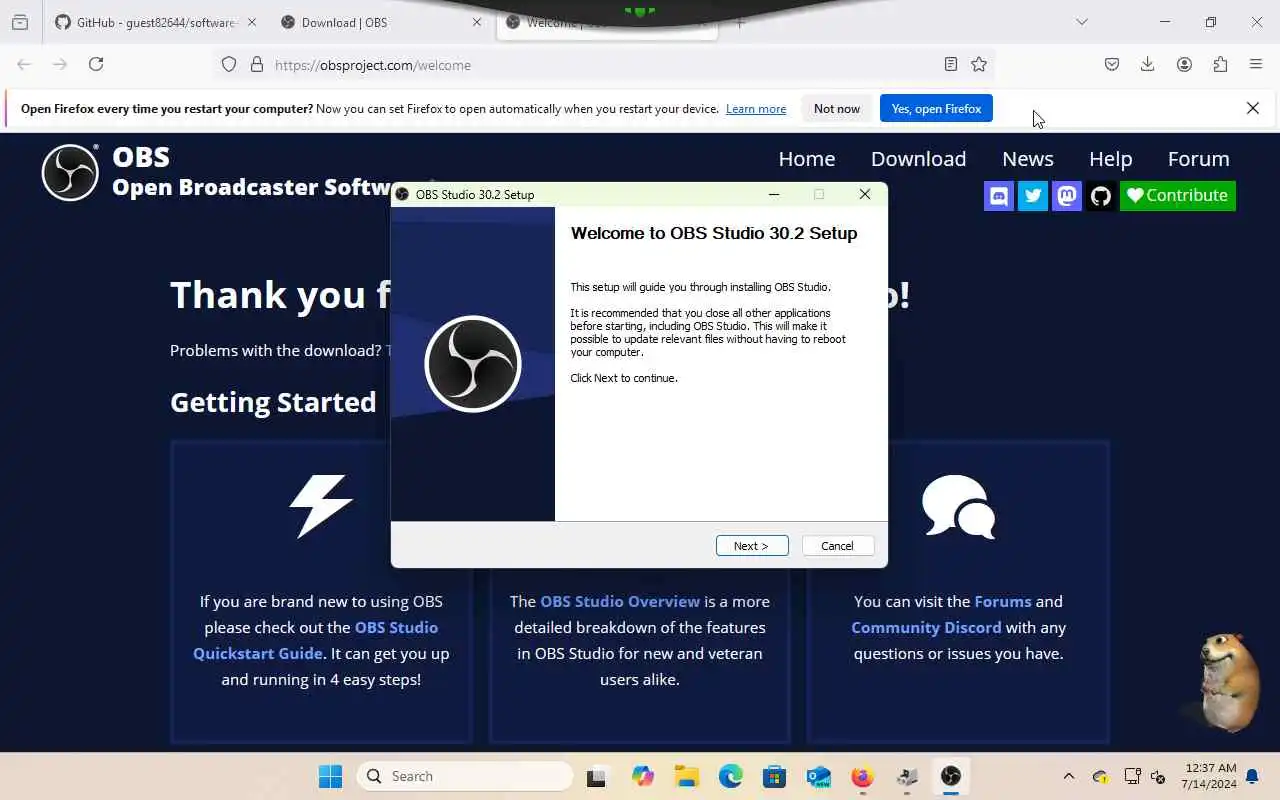Switch to the Download | OBS tab
Image resolution: width=1280 pixels, height=800 pixels.
(378, 22)
